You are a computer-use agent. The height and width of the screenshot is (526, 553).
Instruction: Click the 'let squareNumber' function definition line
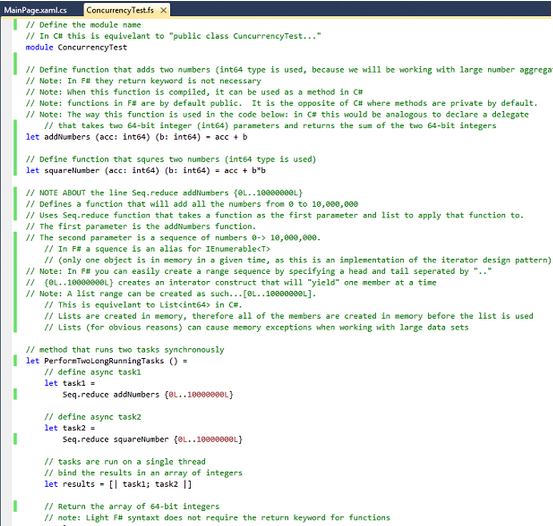click(x=146, y=170)
